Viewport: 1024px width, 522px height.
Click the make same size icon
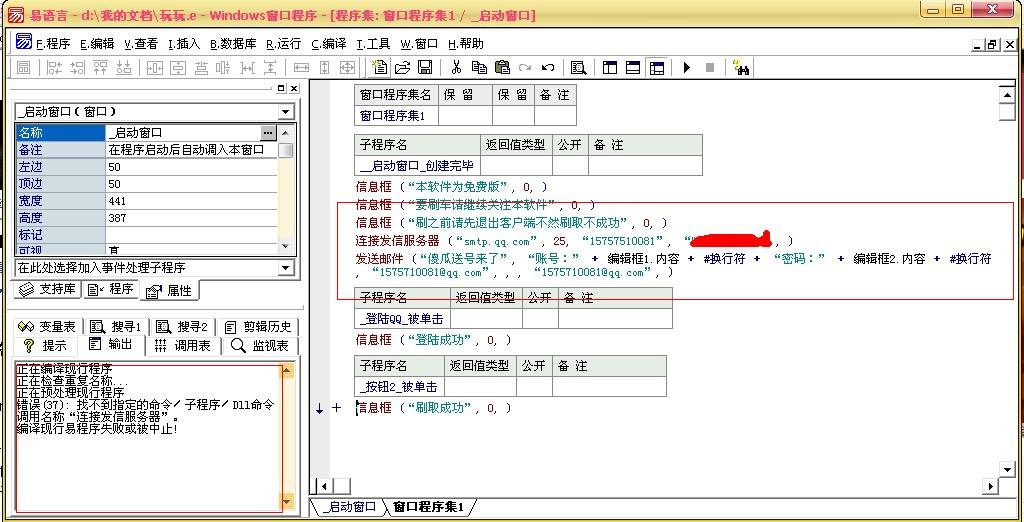tap(347, 67)
